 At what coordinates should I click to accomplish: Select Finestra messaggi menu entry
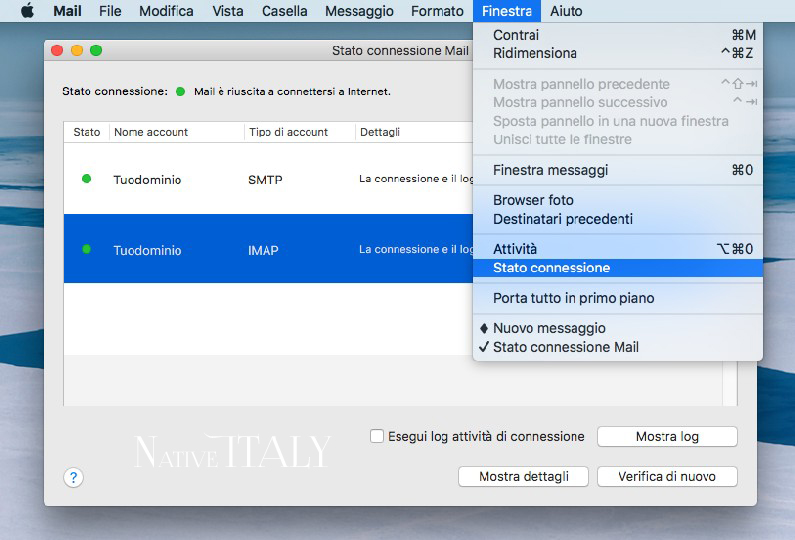618,170
